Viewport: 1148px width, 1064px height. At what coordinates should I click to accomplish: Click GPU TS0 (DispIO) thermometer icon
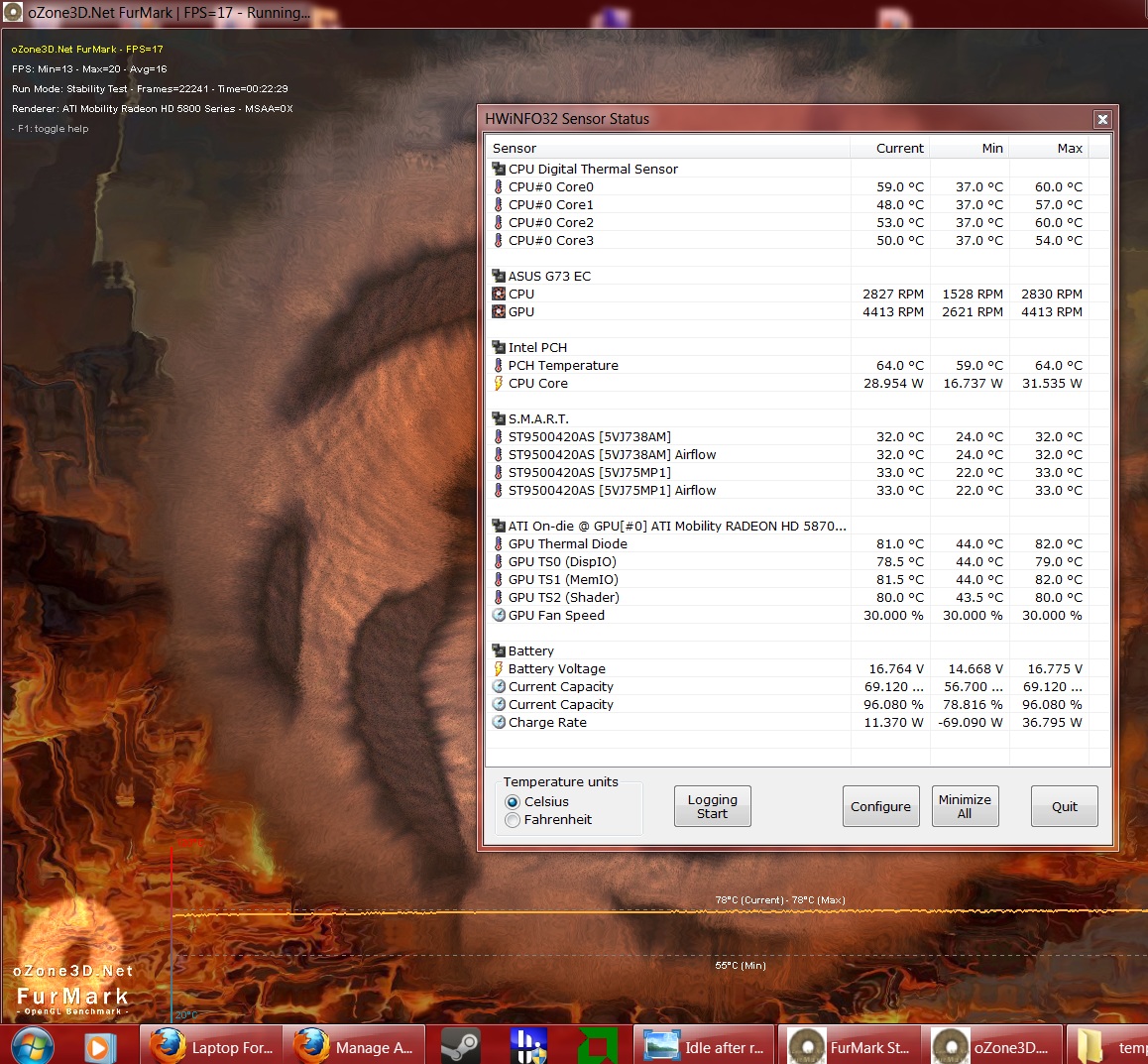tap(499, 561)
